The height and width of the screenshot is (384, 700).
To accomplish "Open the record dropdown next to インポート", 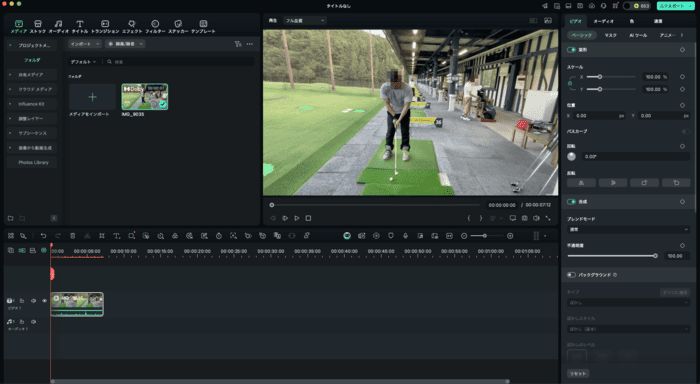I will tap(125, 44).
